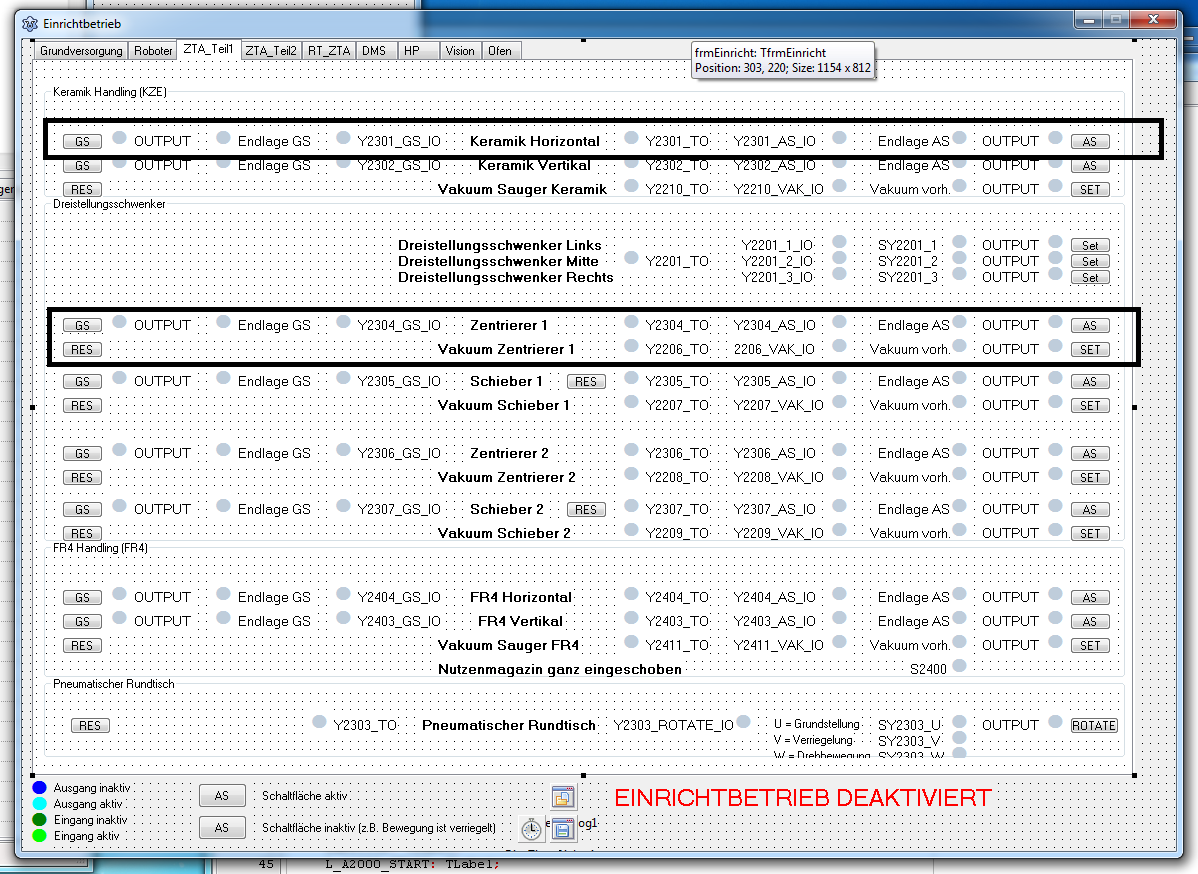The height and width of the screenshot is (874, 1198).
Task: Select the save-dialog floppy disk component icon
Action: (562, 828)
